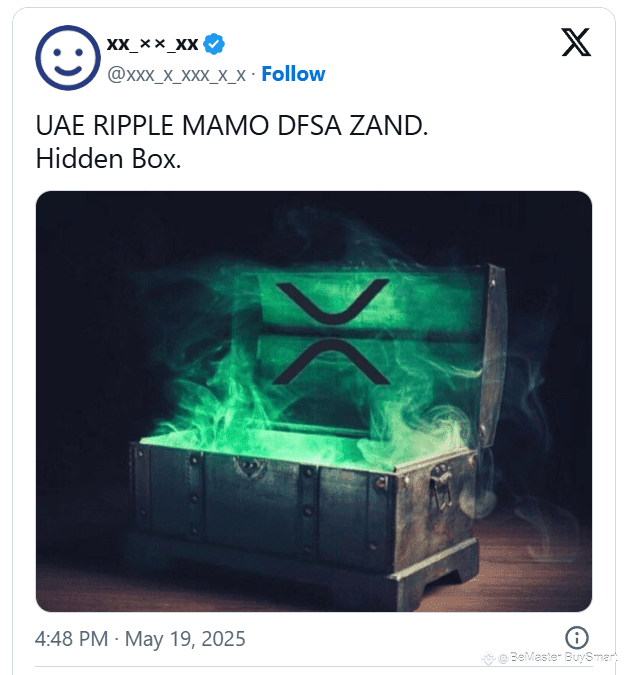Open the smiley face profile avatar
The image size is (625, 675).
coord(68,58)
